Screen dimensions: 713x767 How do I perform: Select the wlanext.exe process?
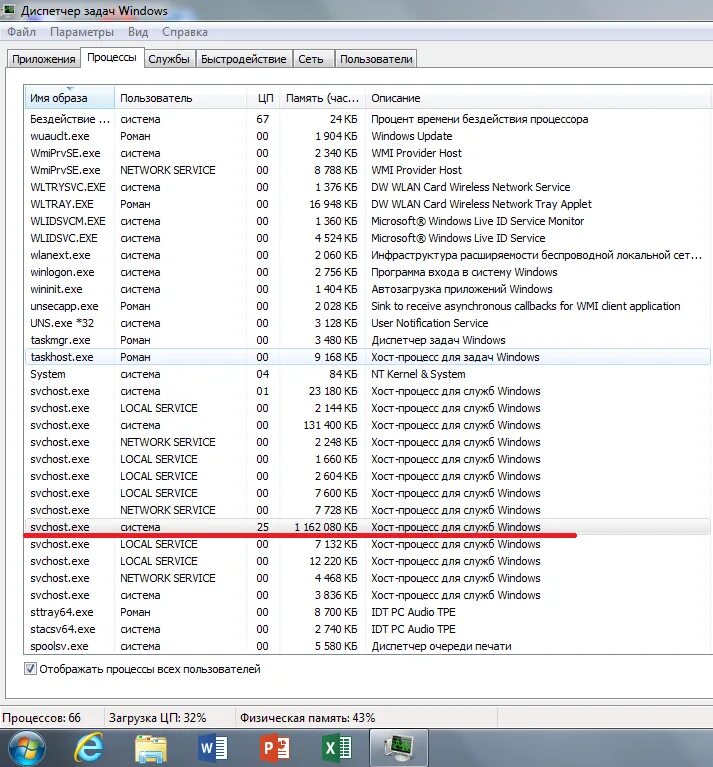click(367, 255)
